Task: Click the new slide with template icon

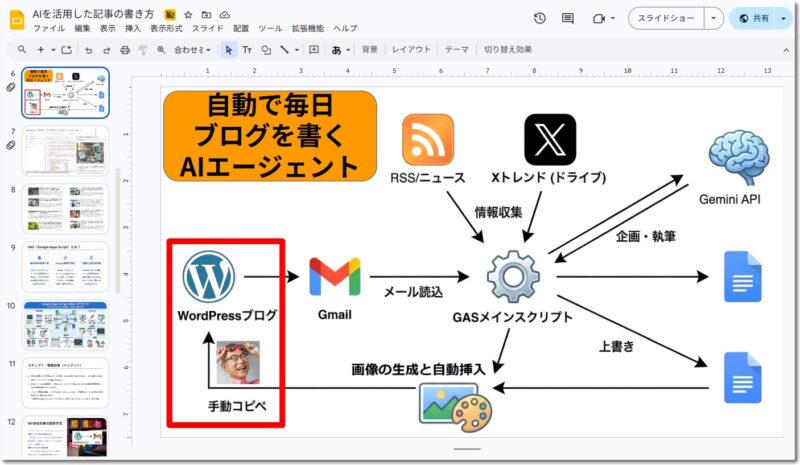Action: 66,50
